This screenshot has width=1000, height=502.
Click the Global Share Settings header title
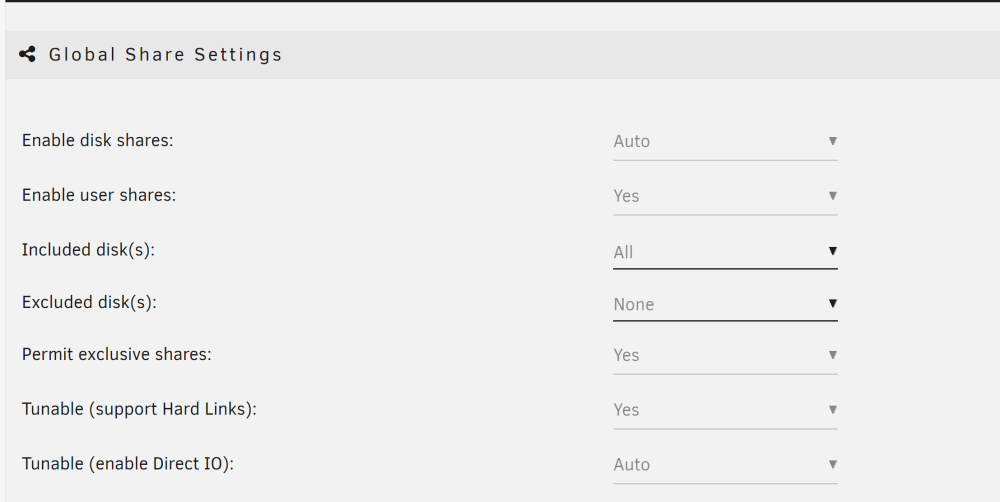[165, 55]
